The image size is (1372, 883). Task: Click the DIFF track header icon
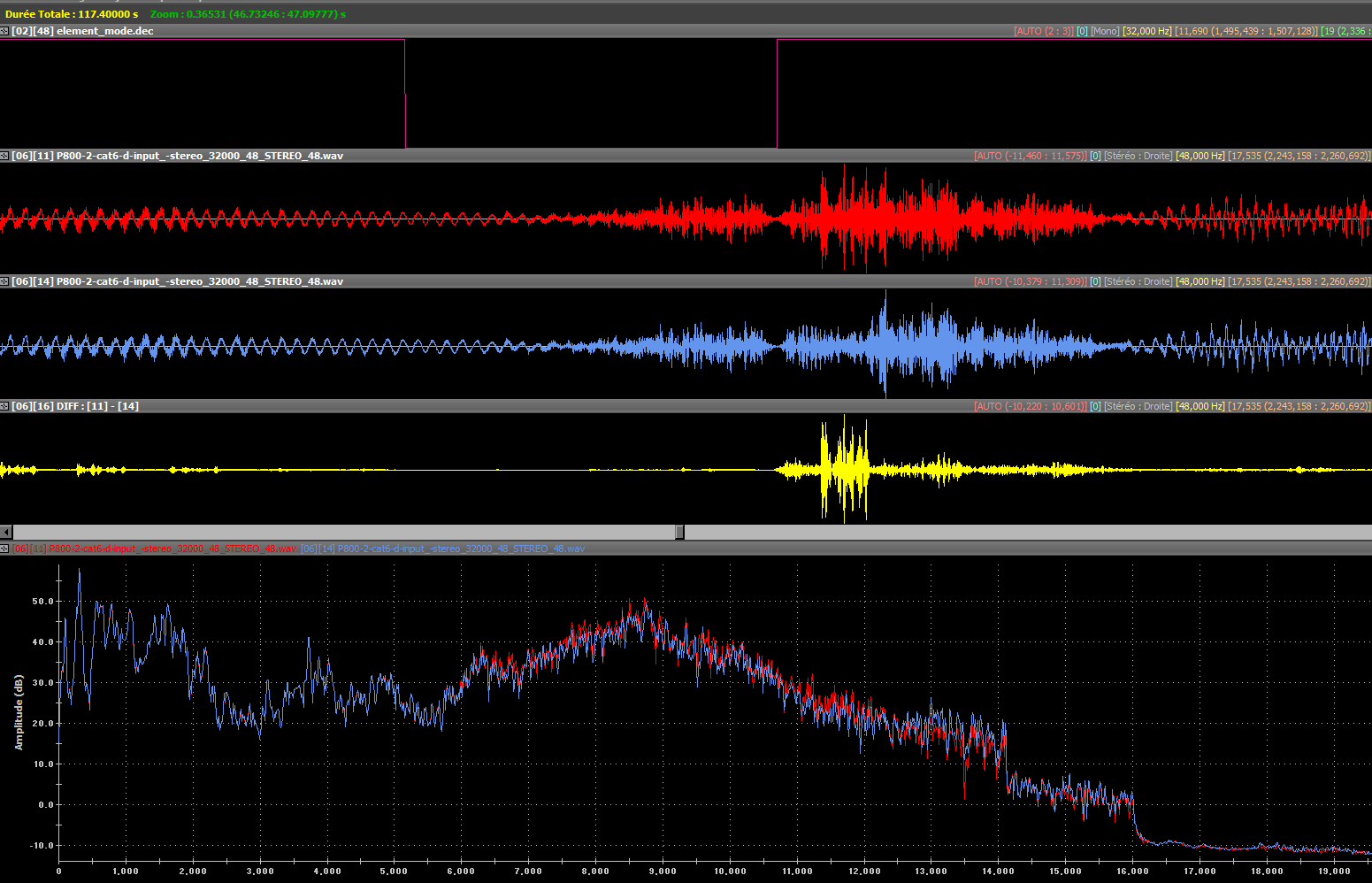4,406
